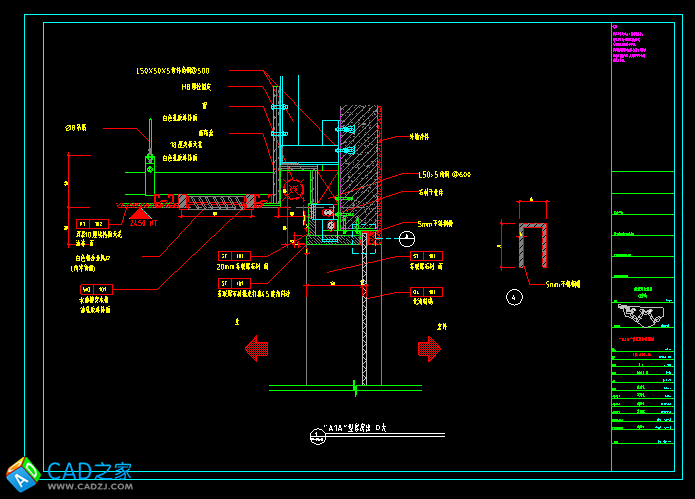695x499 pixels.
Task: Select the red circular bolt section symbol
Action: [294, 188]
